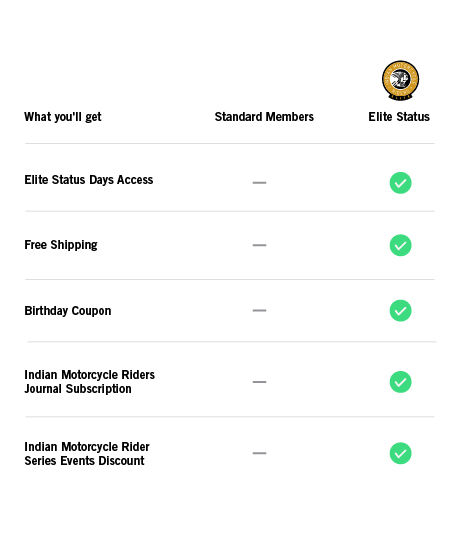Select the Elite Status column header text
The width and height of the screenshot is (460, 550).
click(399, 116)
